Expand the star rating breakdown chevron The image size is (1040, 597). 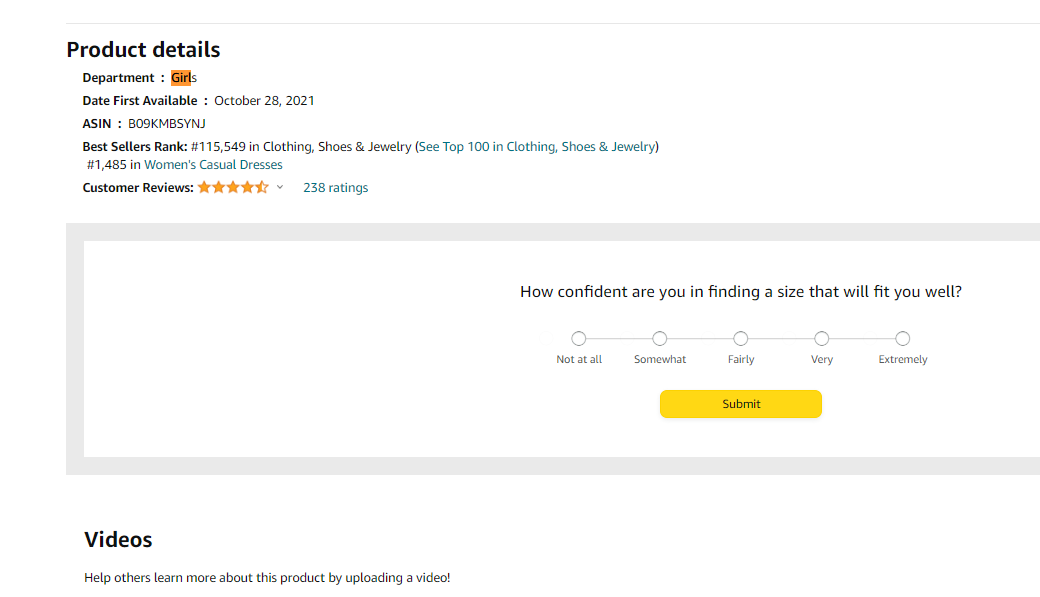(280, 188)
